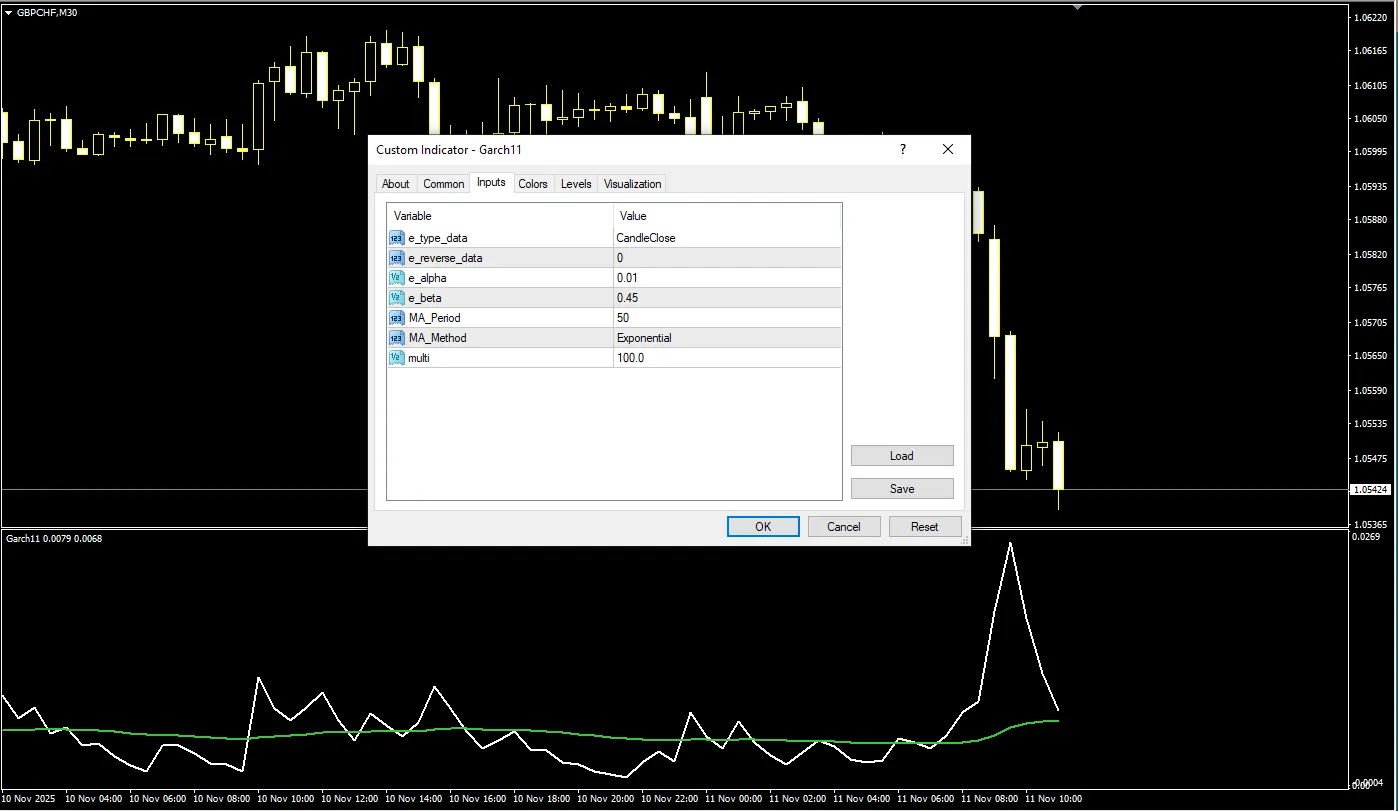Click the e_reverse_data row icon
Image resolution: width=1398 pixels, height=811 pixels.
pyautogui.click(x=397, y=258)
